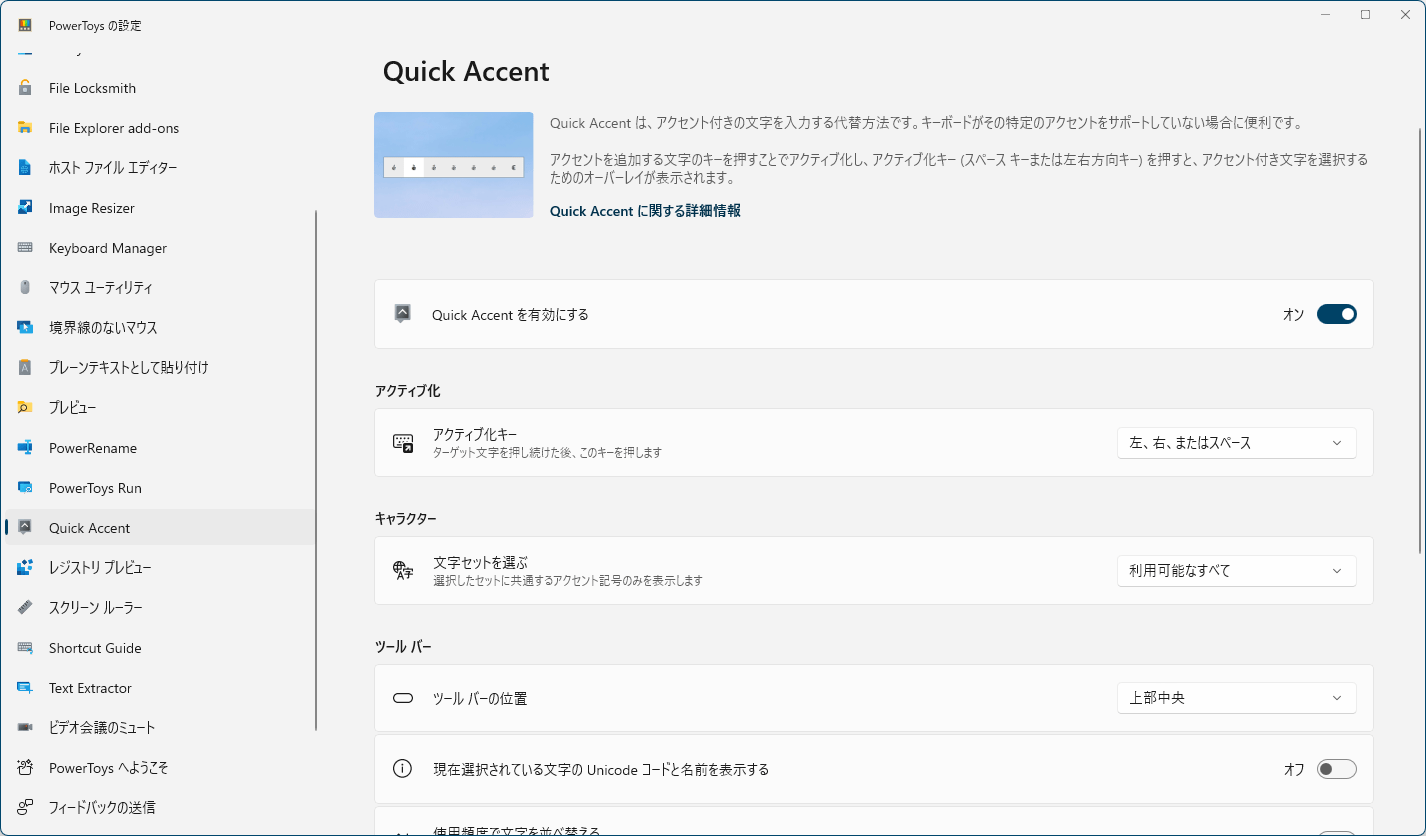Click the ビデオ会議のミュート camera icon

[x=25, y=728]
